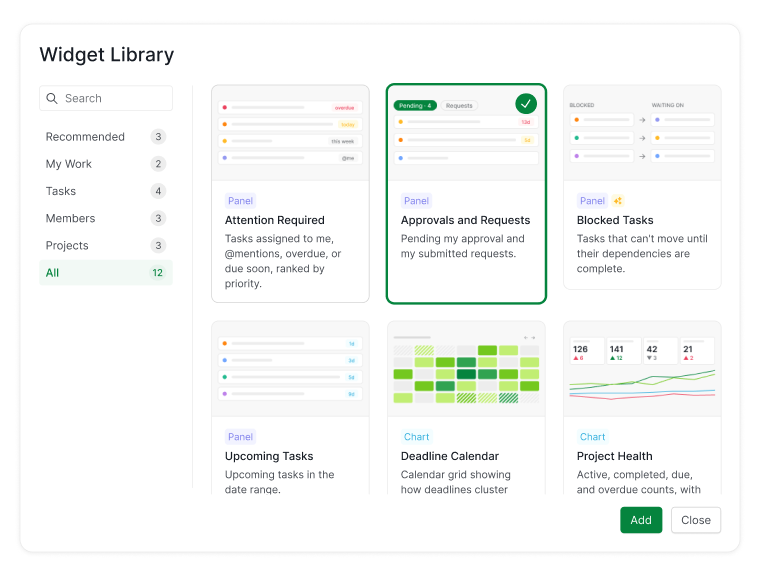The image size is (768, 576).
Task: Click the Project Health title text
Action: pos(614,456)
